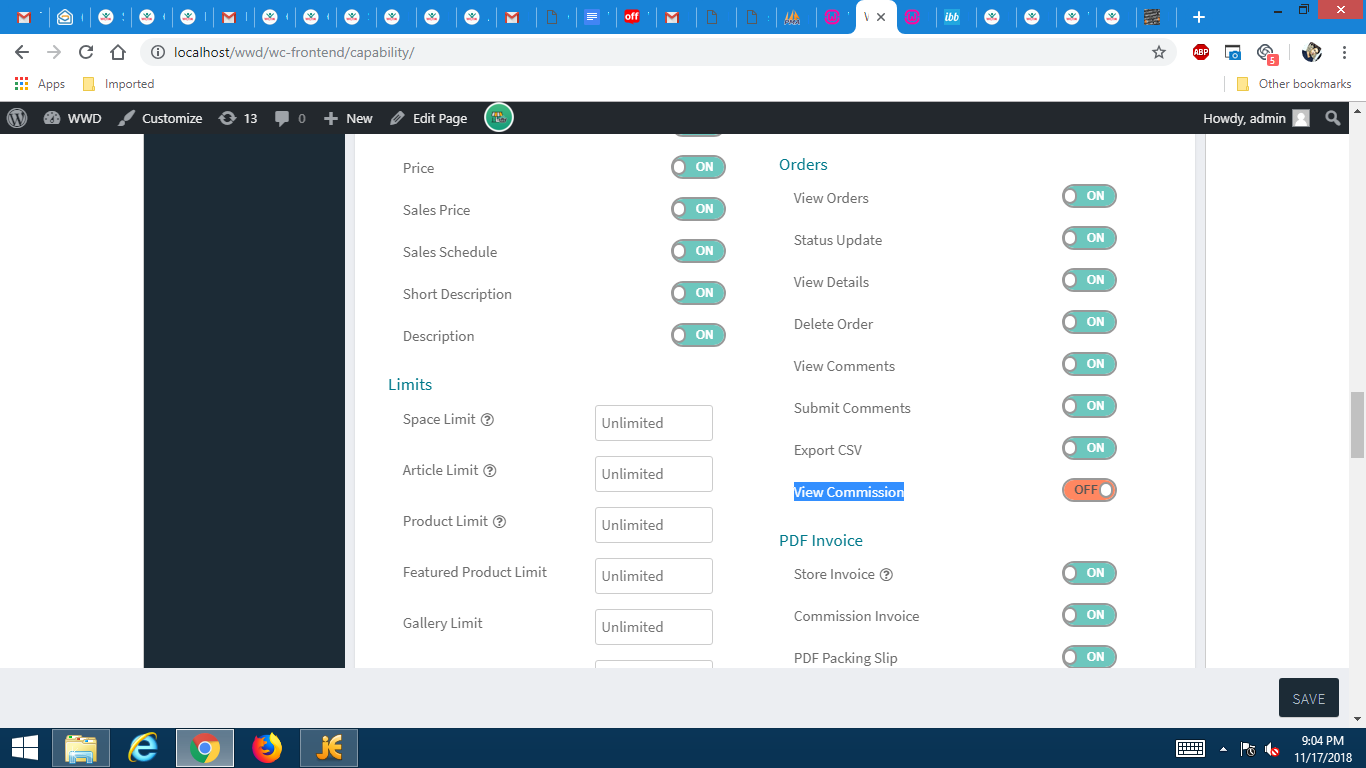This screenshot has height=768, width=1366.
Task: Click the Limits section heading
Action: tap(410, 384)
